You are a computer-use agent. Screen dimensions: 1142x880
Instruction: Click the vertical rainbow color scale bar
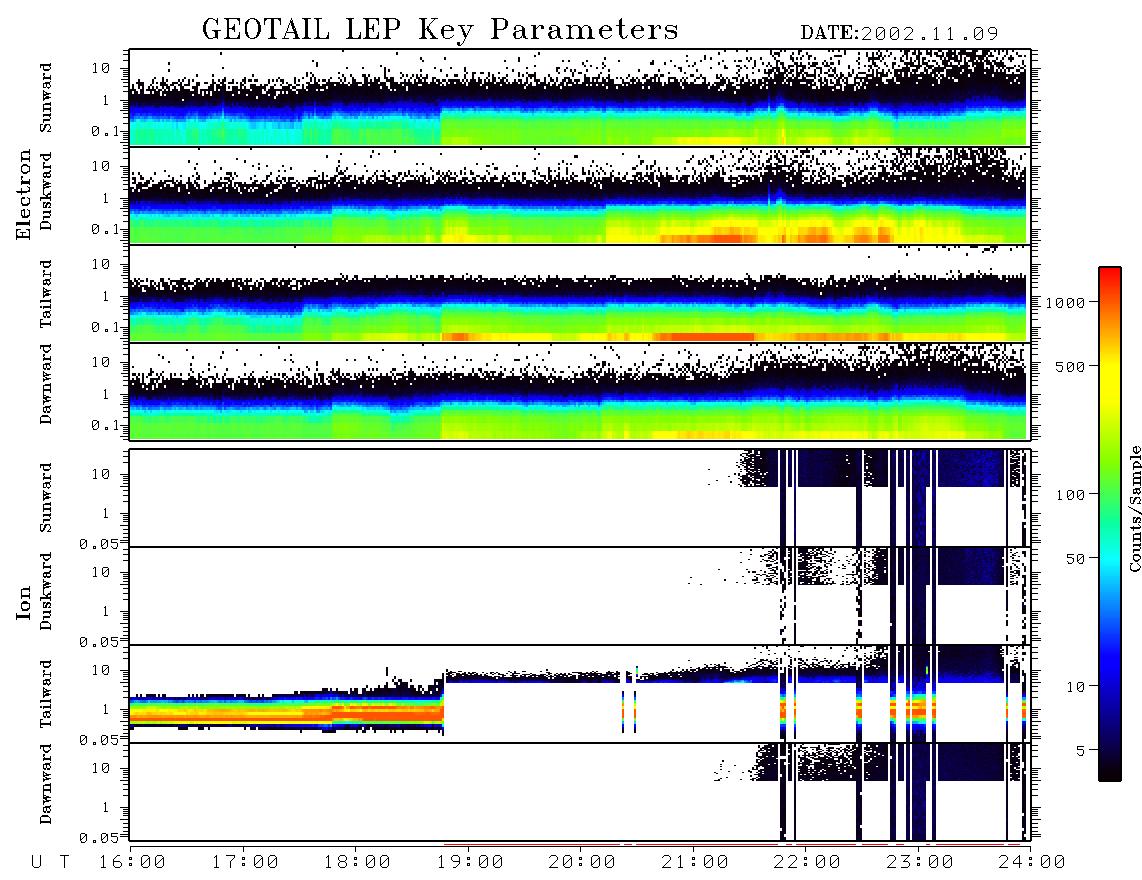[x=1110, y=524]
